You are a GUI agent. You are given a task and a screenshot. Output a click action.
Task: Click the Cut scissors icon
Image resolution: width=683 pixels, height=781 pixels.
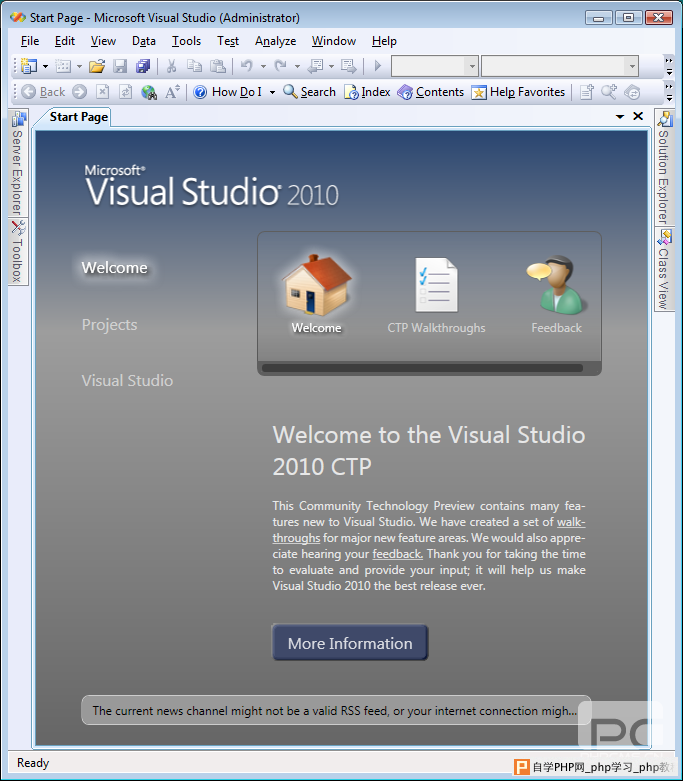(171, 66)
